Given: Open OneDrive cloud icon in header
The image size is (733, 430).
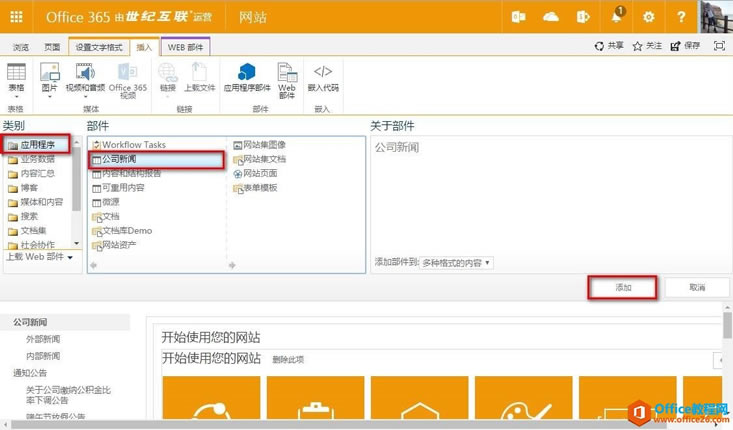Looking at the screenshot, I should 551,17.
